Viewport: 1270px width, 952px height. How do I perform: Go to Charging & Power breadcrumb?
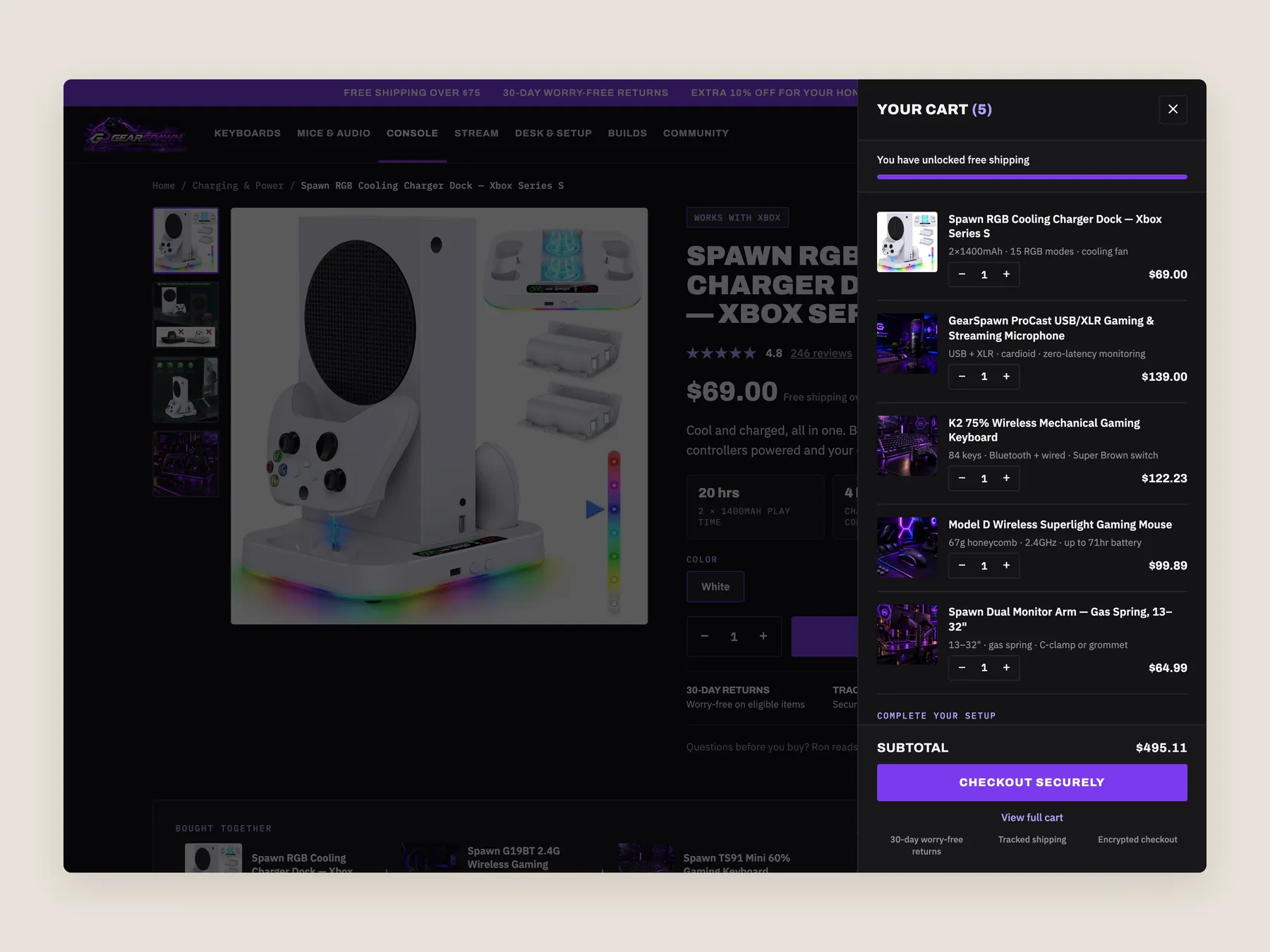point(238,185)
